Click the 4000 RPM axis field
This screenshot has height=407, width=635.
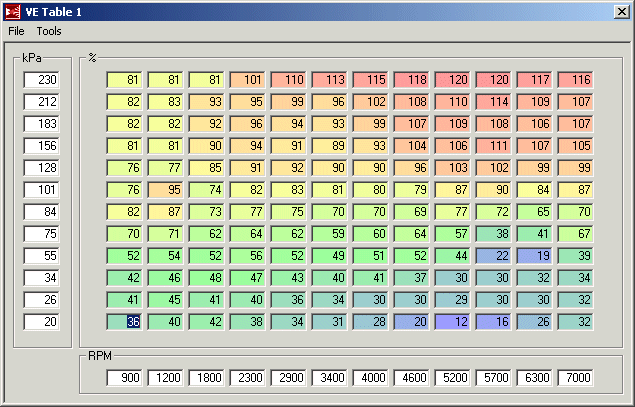371,379
